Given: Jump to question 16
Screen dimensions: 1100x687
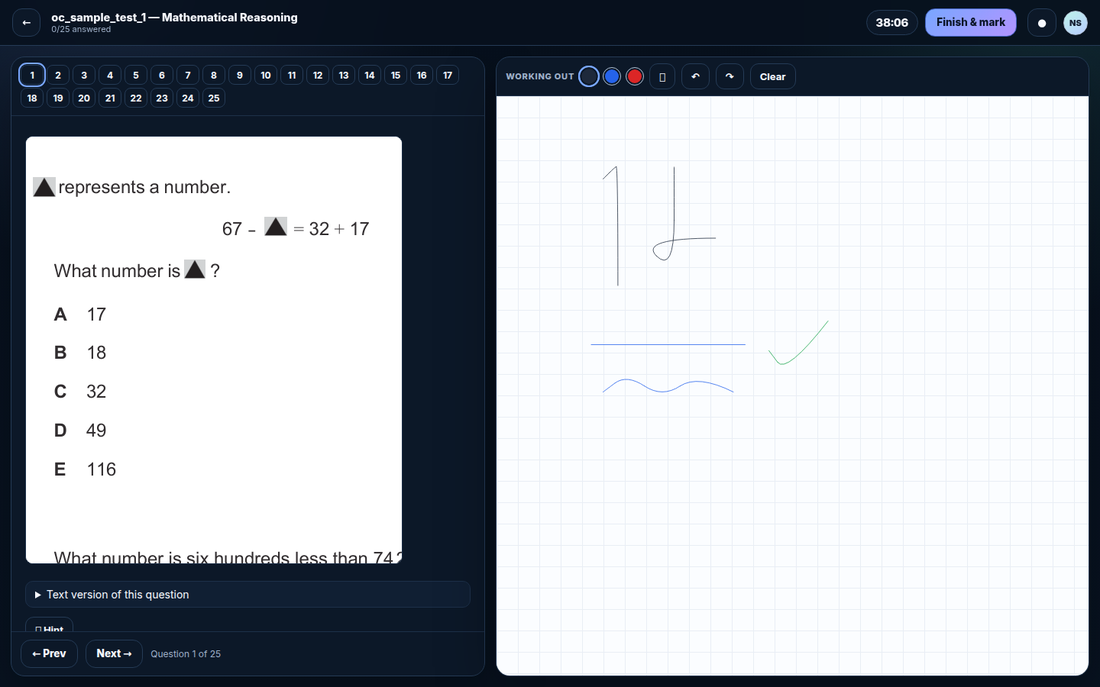Looking at the screenshot, I should click(422, 75).
